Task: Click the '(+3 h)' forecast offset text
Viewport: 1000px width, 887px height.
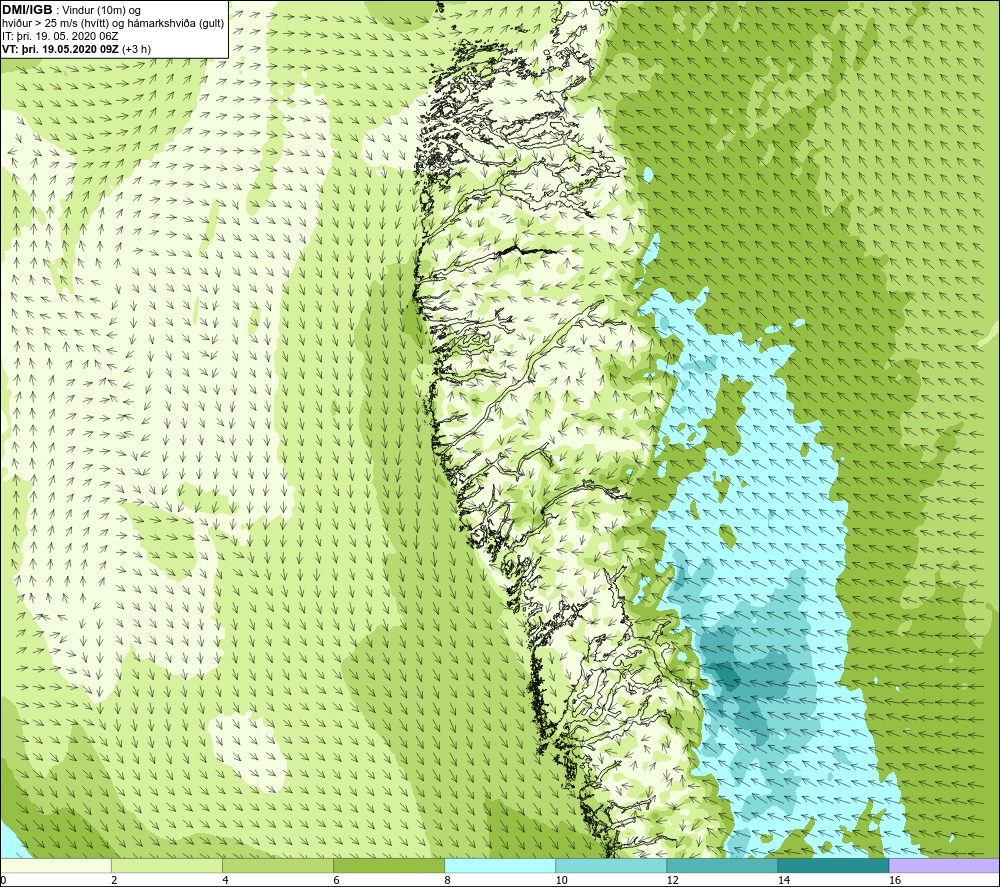Action: pyautogui.click(x=136, y=49)
